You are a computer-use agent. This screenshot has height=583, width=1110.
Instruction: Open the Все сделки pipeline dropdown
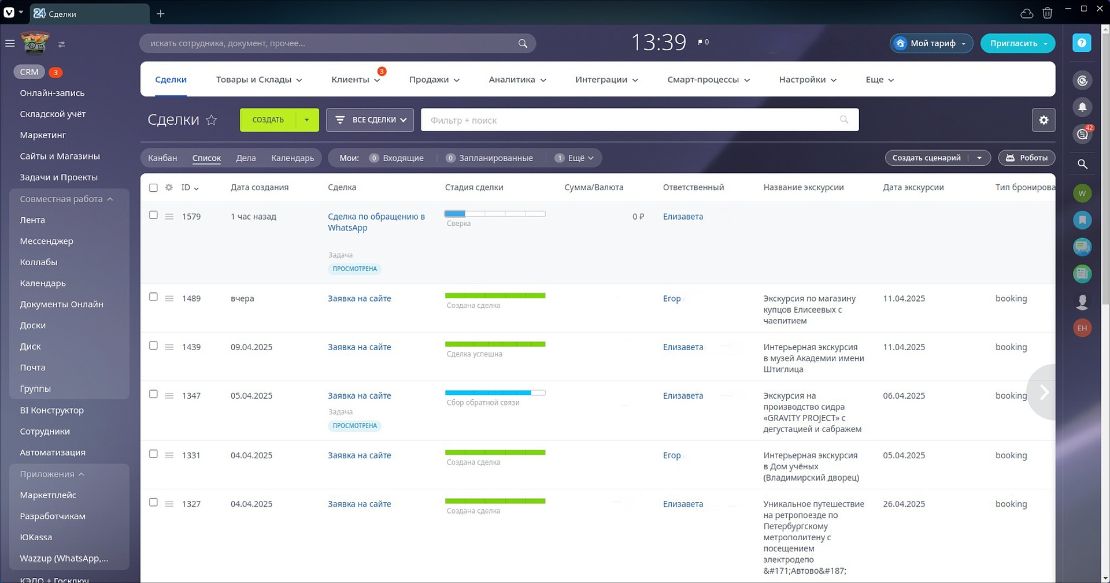click(x=370, y=120)
